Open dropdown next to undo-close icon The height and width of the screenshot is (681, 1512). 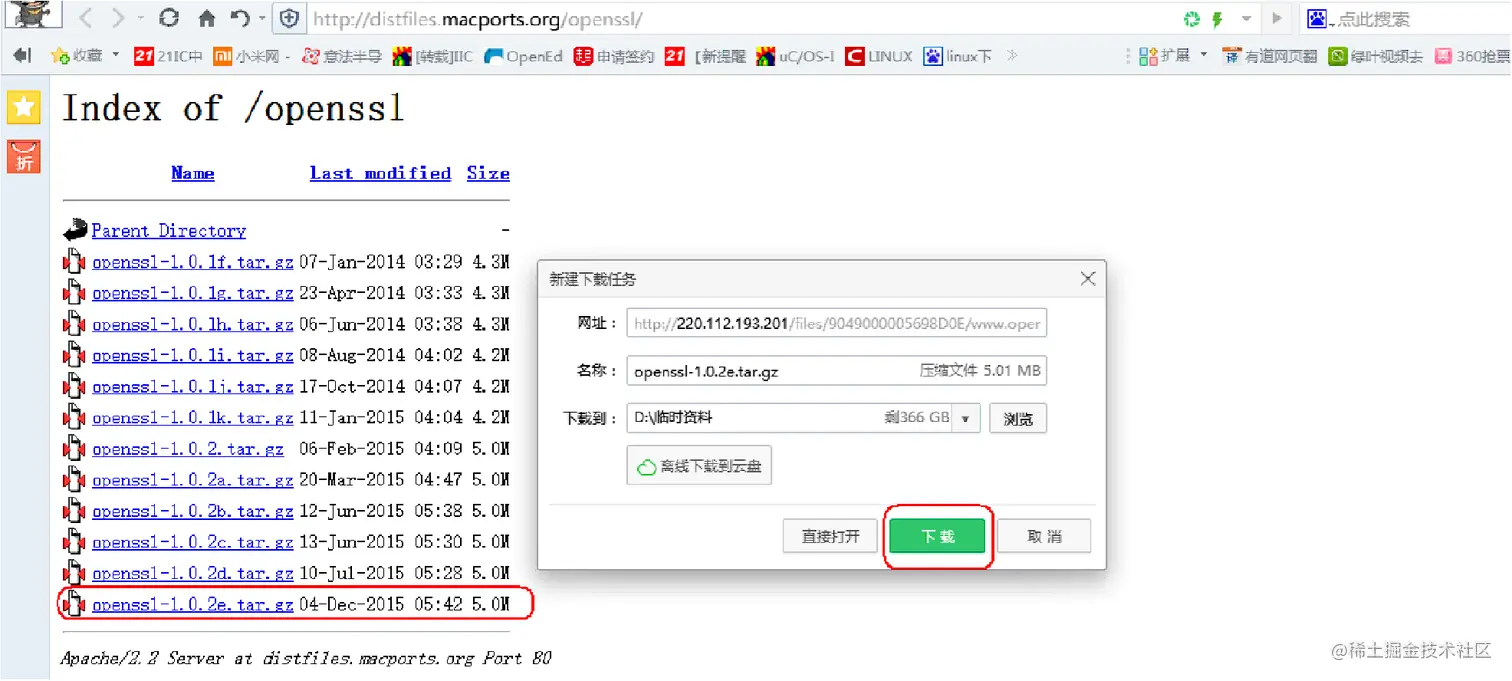[262, 18]
